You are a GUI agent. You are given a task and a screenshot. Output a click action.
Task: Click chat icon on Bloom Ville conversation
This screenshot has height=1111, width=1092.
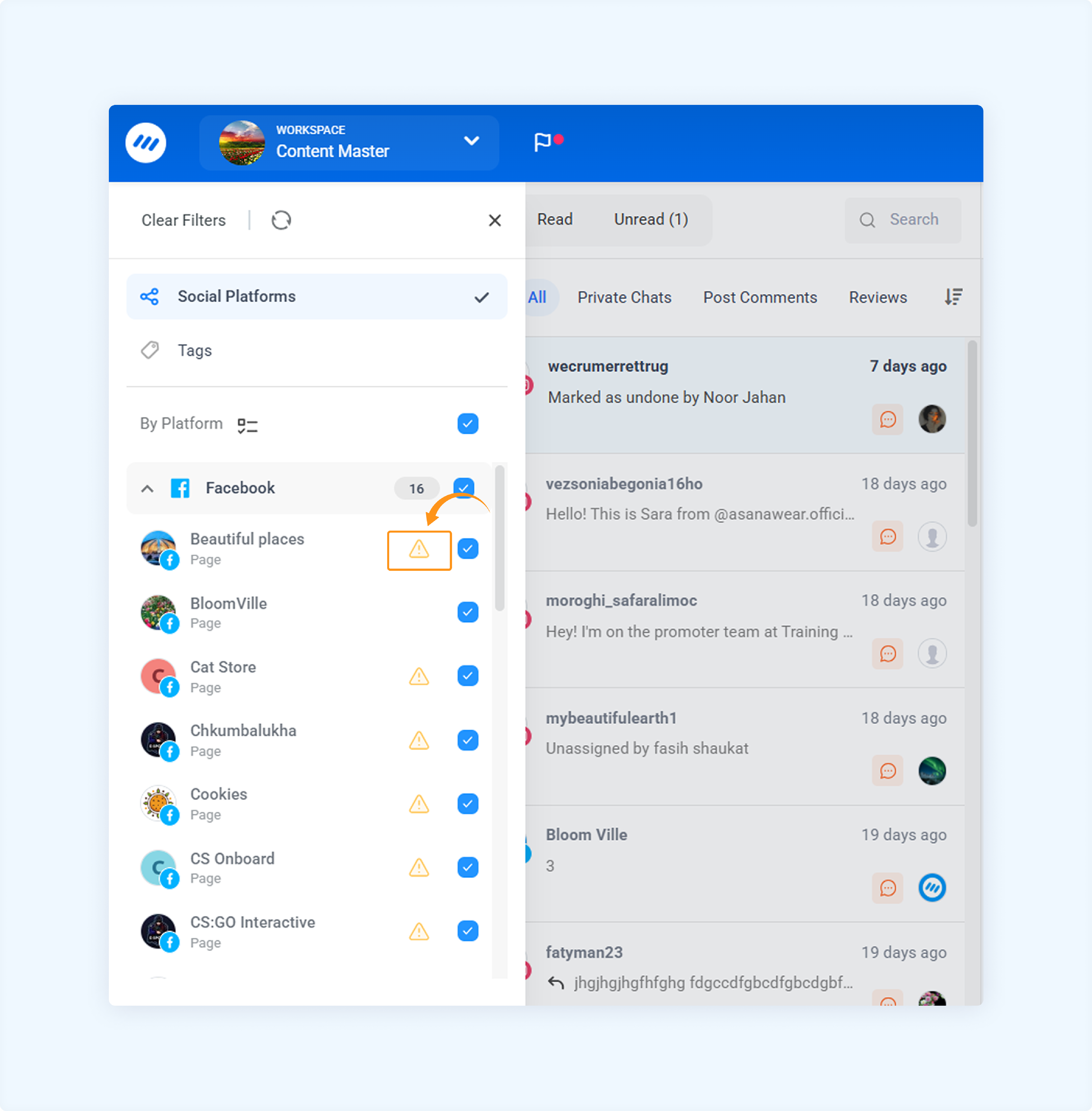[x=888, y=888]
